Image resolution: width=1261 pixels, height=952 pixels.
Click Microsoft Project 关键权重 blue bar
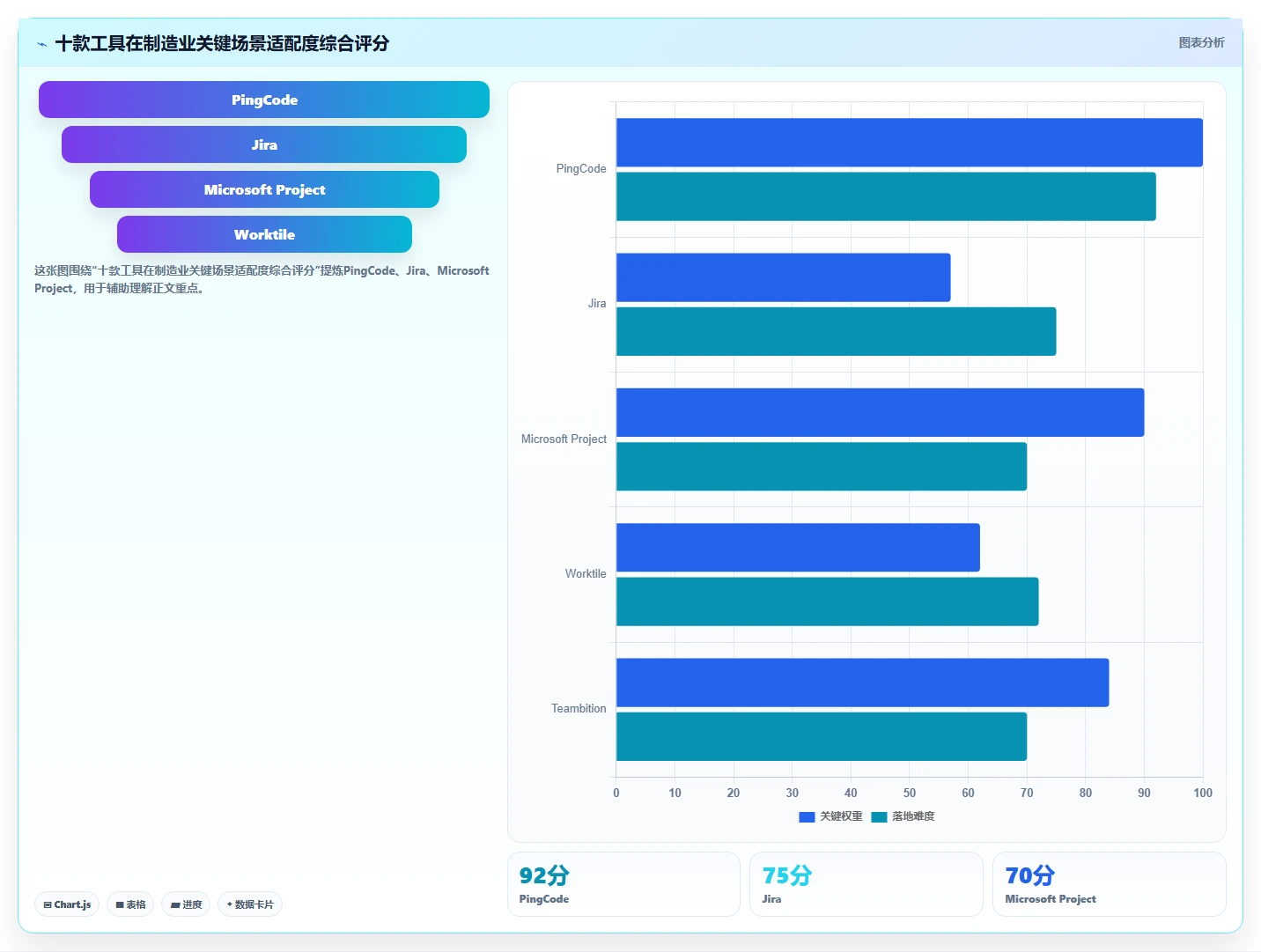[x=881, y=412]
